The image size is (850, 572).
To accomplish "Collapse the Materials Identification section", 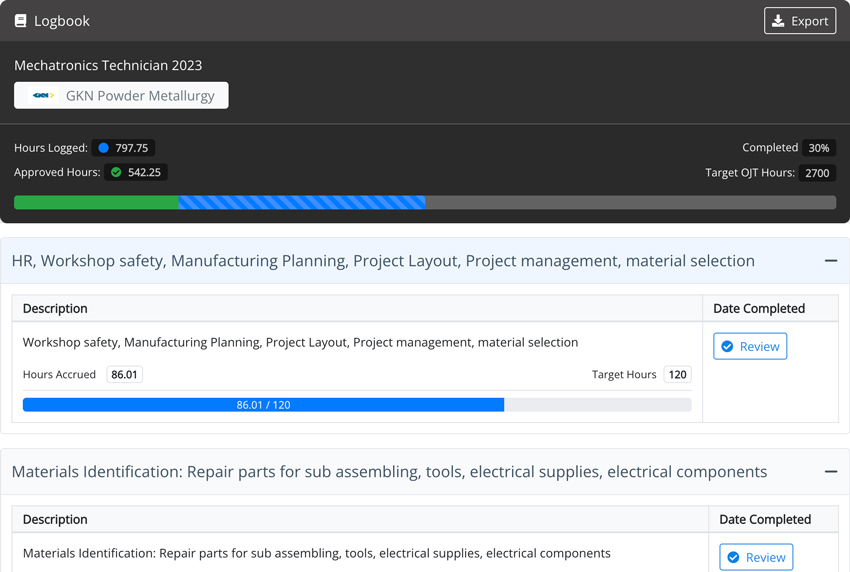I will [x=830, y=472].
